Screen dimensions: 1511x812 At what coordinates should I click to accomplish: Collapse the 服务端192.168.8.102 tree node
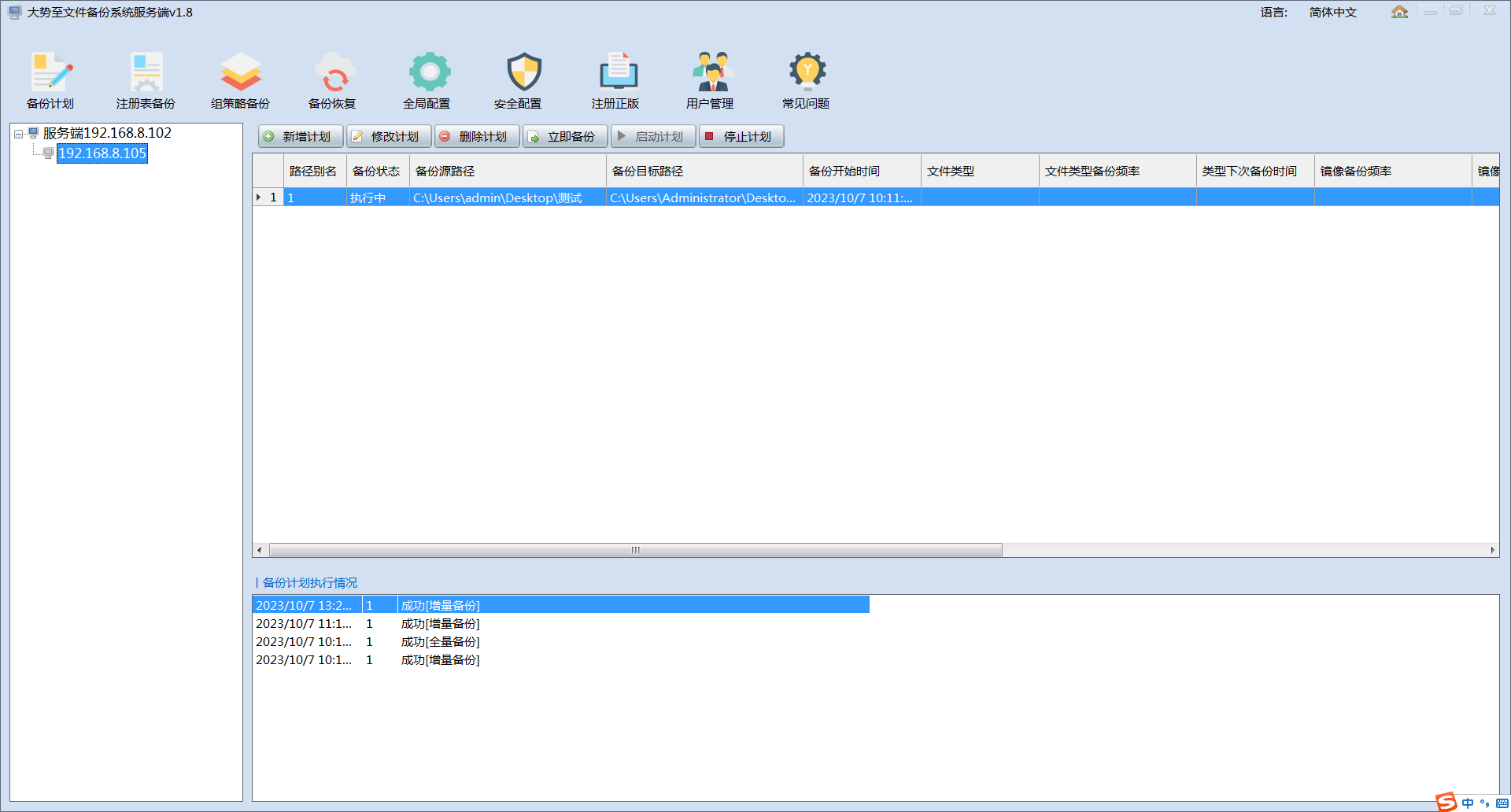[x=18, y=134]
